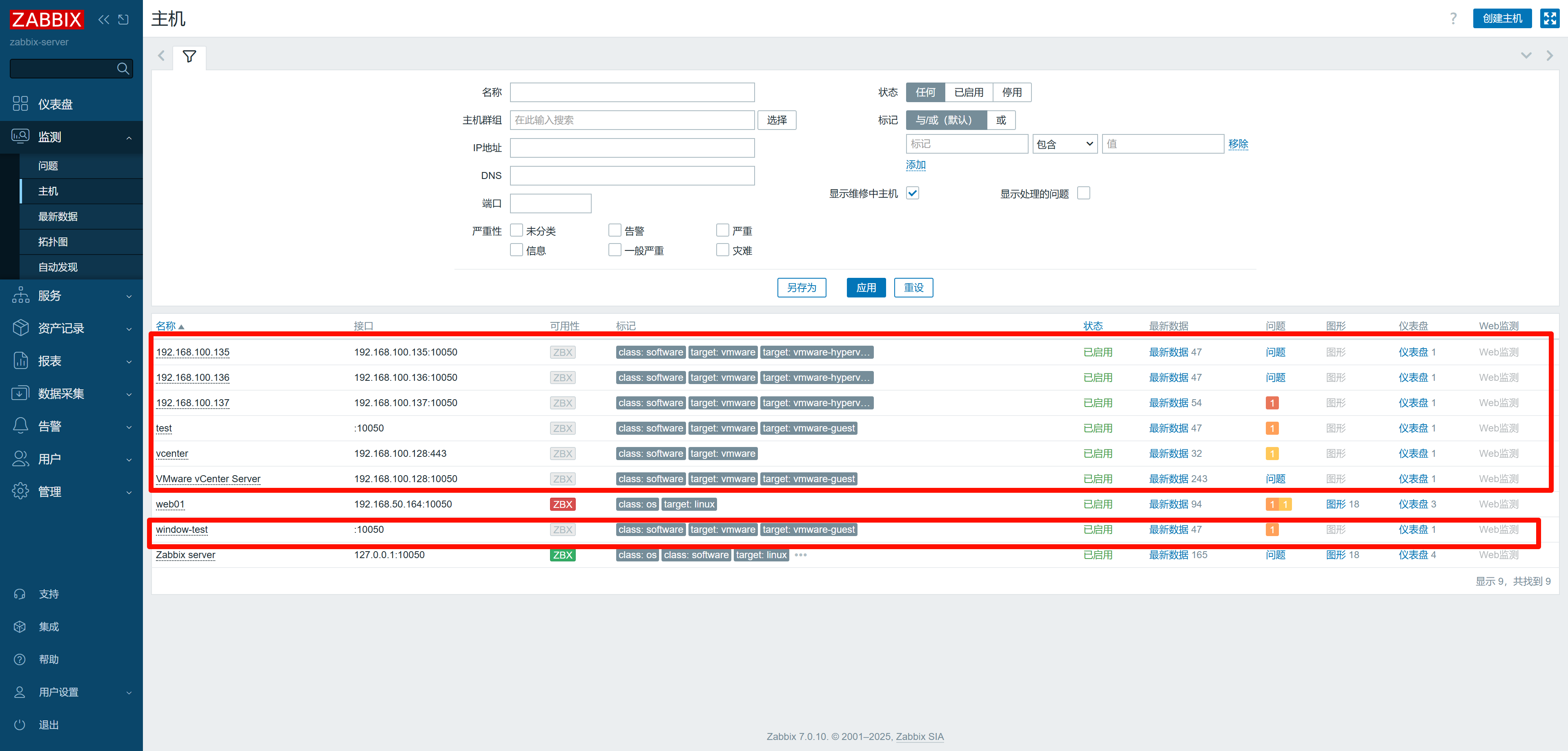
Task: Select the 主机 submenu item
Action: click(x=82, y=191)
